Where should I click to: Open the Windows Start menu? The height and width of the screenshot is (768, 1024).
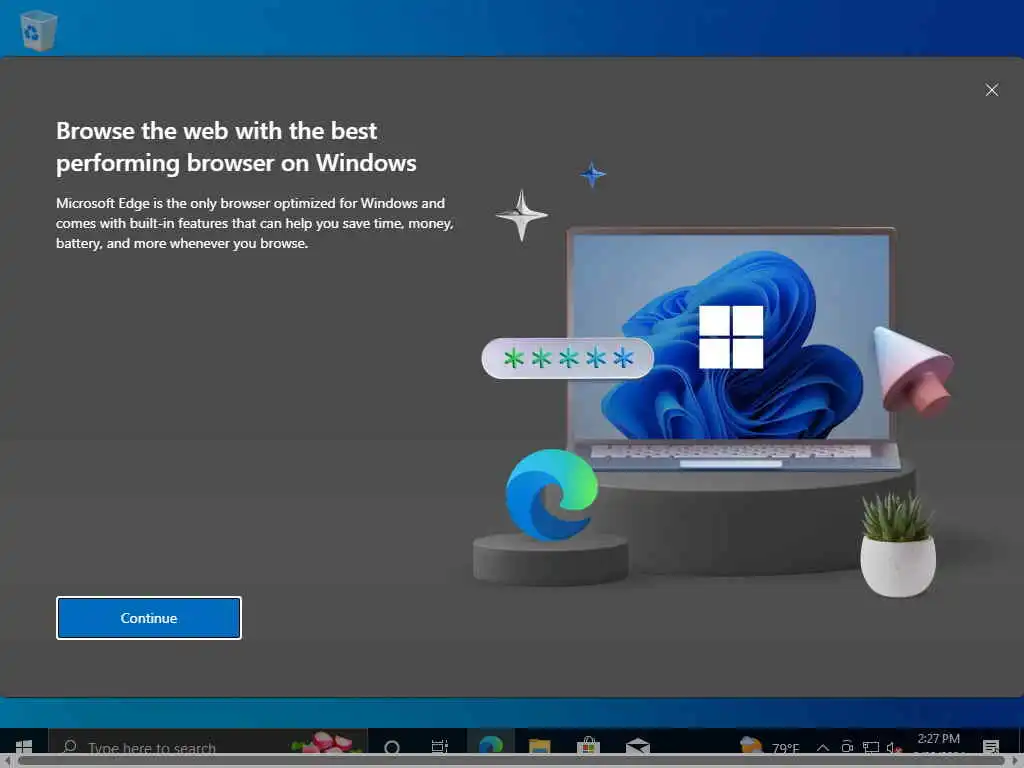pos(24,746)
